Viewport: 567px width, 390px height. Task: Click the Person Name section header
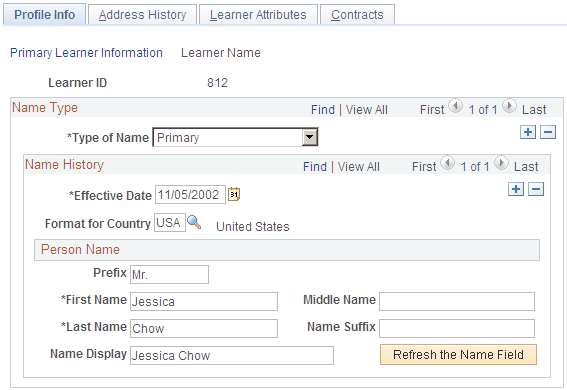pos(287,250)
